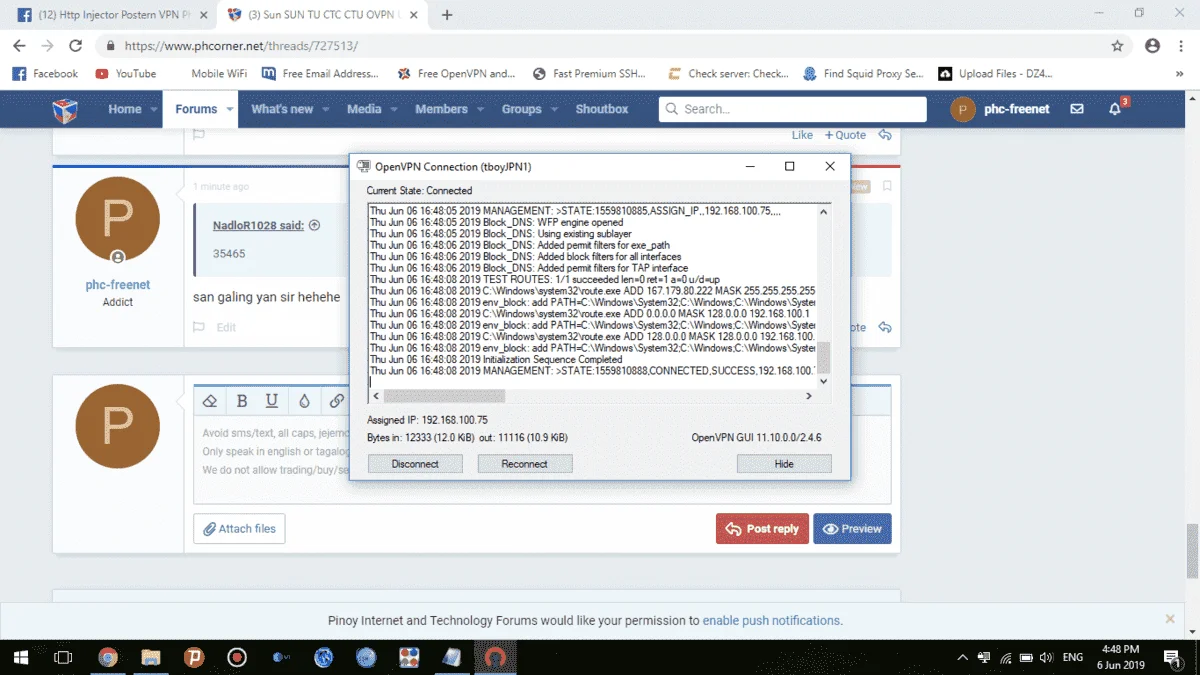Select the Sun SUN TU CTC CTU OVPN tab
The height and width of the screenshot is (675, 1200).
pyautogui.click(x=323, y=15)
